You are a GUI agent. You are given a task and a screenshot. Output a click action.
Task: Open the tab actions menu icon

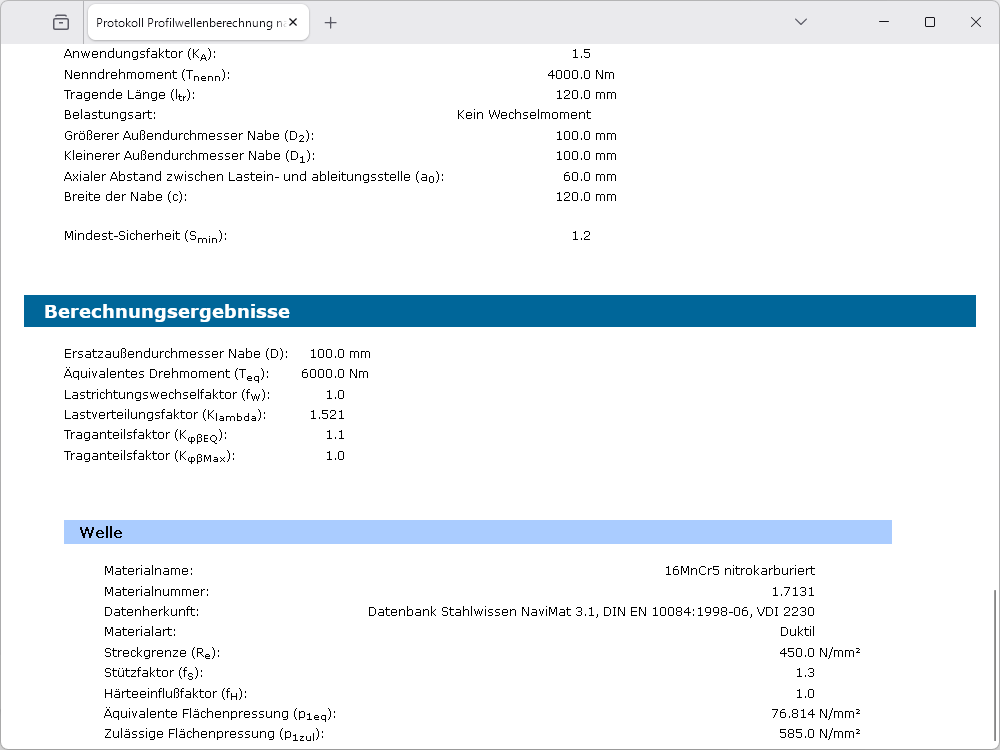pyautogui.click(x=61, y=22)
